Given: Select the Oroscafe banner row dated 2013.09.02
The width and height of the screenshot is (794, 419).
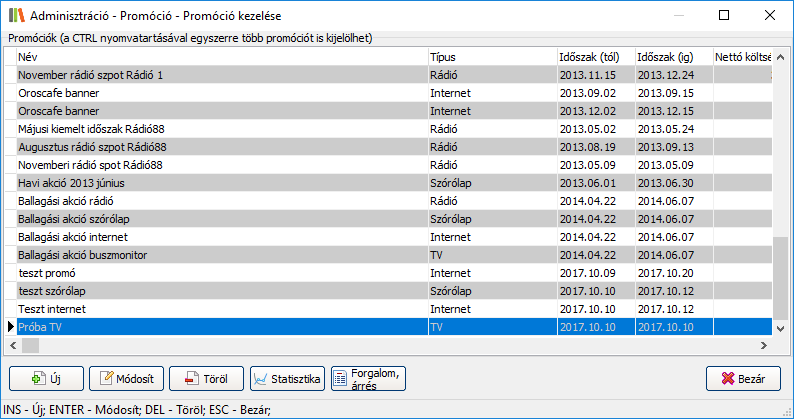Looking at the screenshot, I should pyautogui.click(x=220, y=92).
